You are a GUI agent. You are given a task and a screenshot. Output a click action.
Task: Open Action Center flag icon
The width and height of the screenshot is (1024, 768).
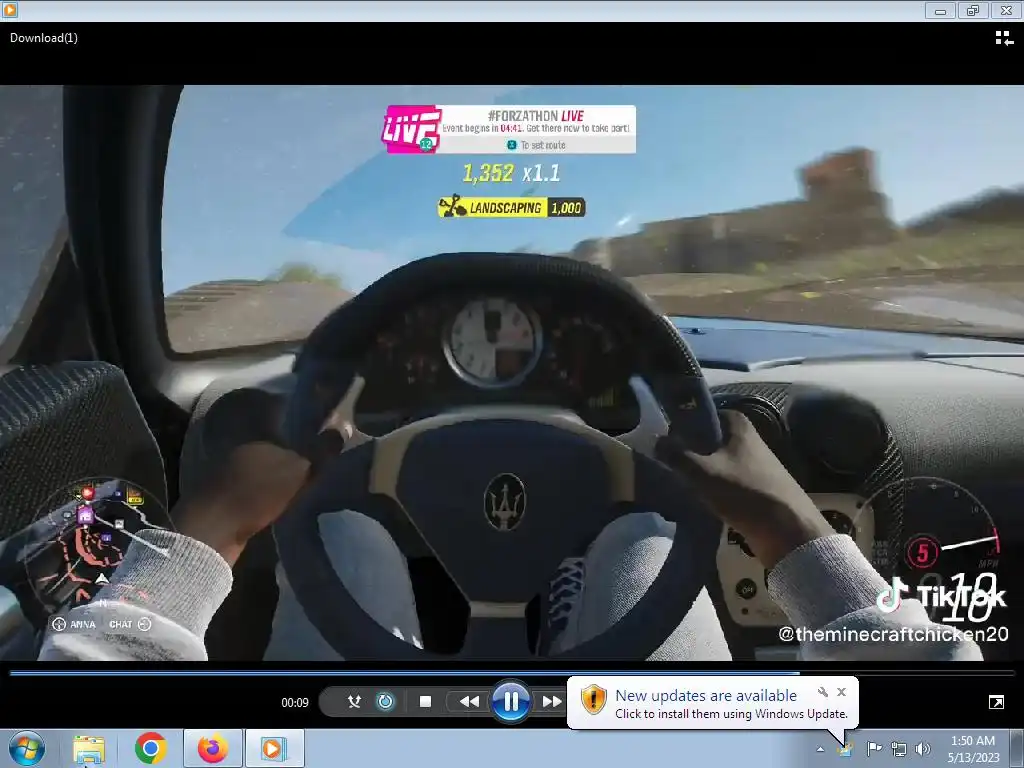874,748
